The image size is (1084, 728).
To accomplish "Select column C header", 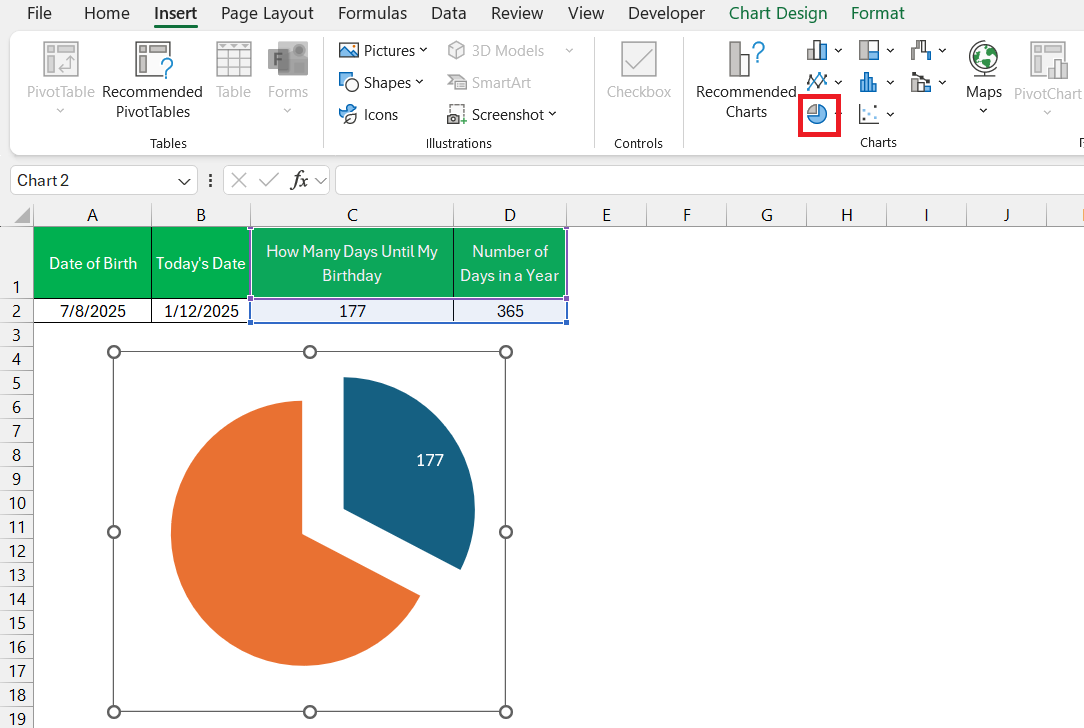I will [352, 215].
